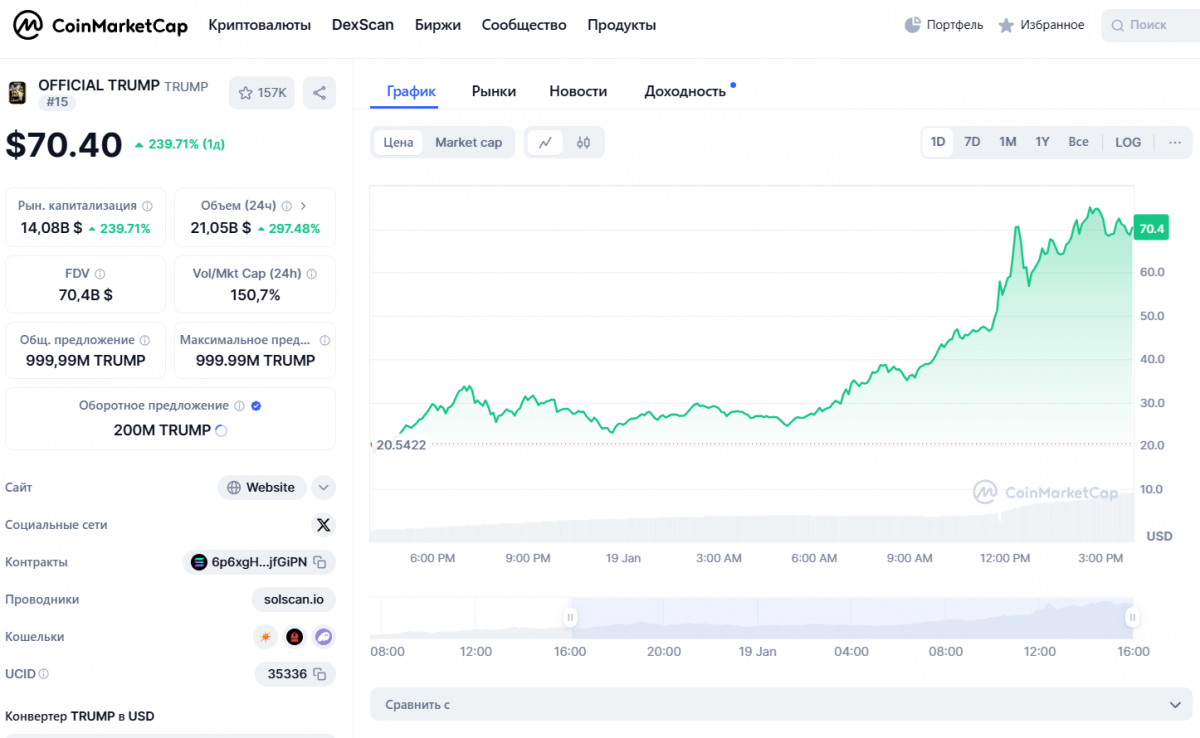Switch to candlestick chart icon
1200x738 pixels.
click(583, 143)
